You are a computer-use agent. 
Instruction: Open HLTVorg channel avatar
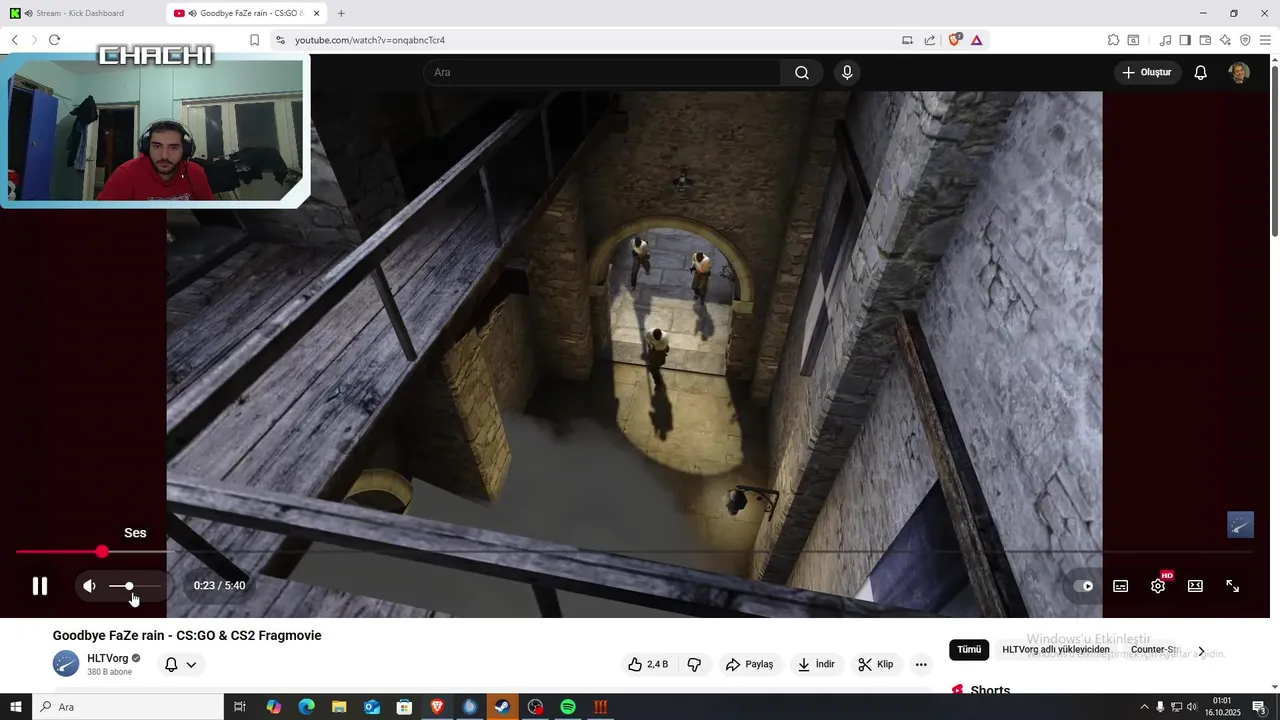[66, 663]
